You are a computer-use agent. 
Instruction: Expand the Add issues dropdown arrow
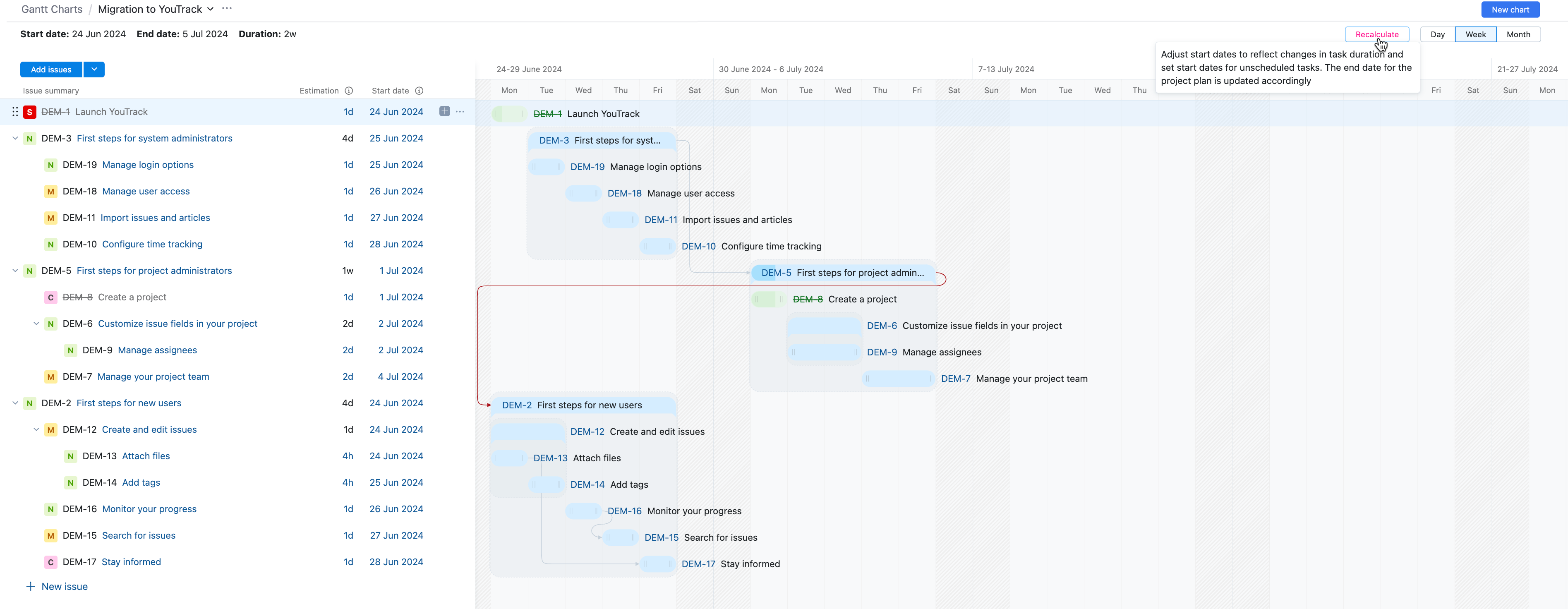coord(94,69)
